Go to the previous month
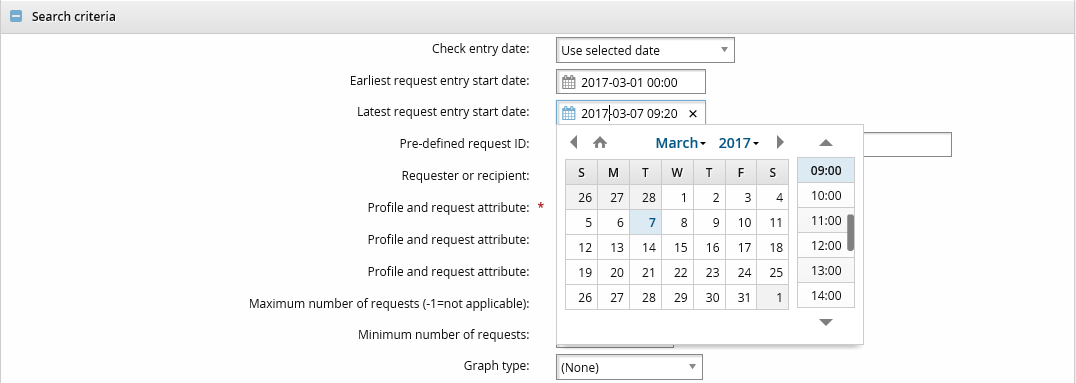 (574, 142)
